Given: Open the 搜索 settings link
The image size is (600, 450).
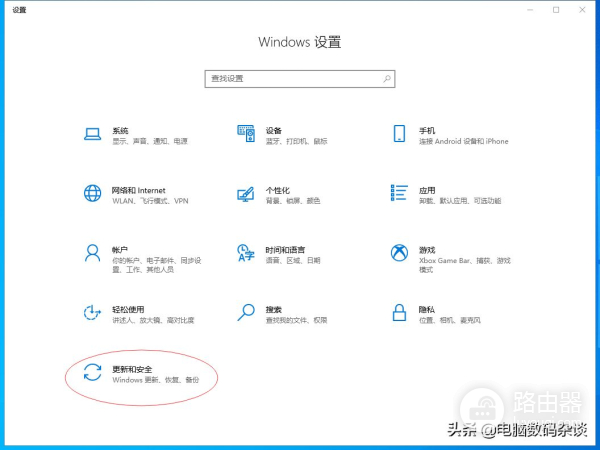Looking at the screenshot, I should [x=274, y=310].
